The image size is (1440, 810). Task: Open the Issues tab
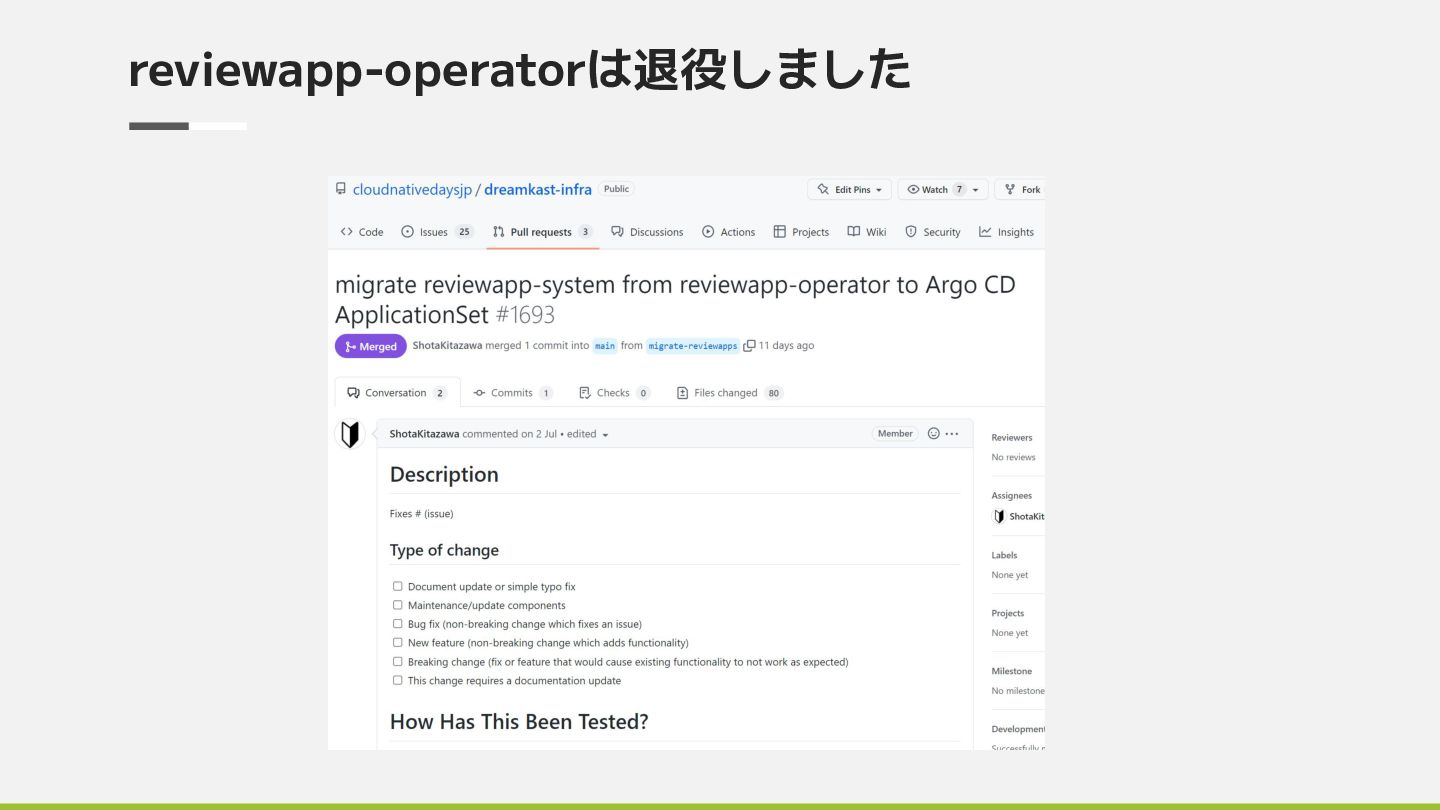point(437,232)
